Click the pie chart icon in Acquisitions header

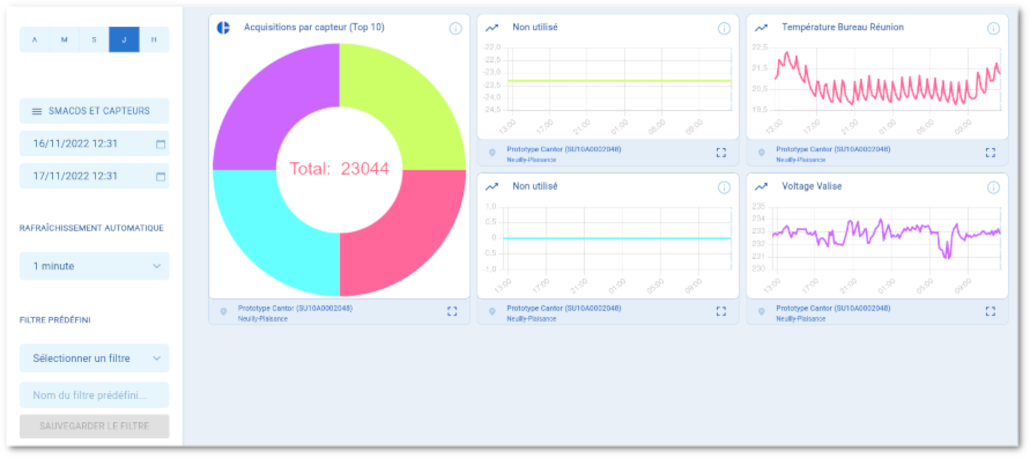tap(224, 28)
